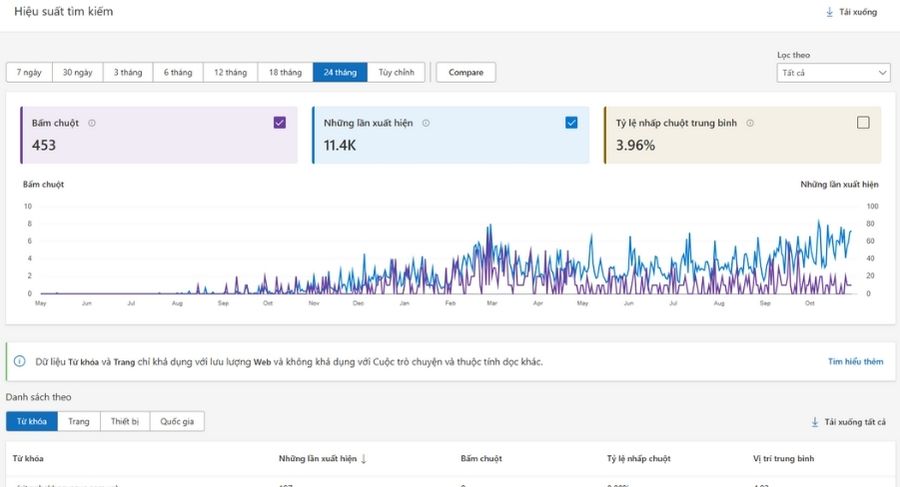Uncheck the Bấm chuột metric checkbox
Viewport: 900px width, 487px height.
[279, 123]
